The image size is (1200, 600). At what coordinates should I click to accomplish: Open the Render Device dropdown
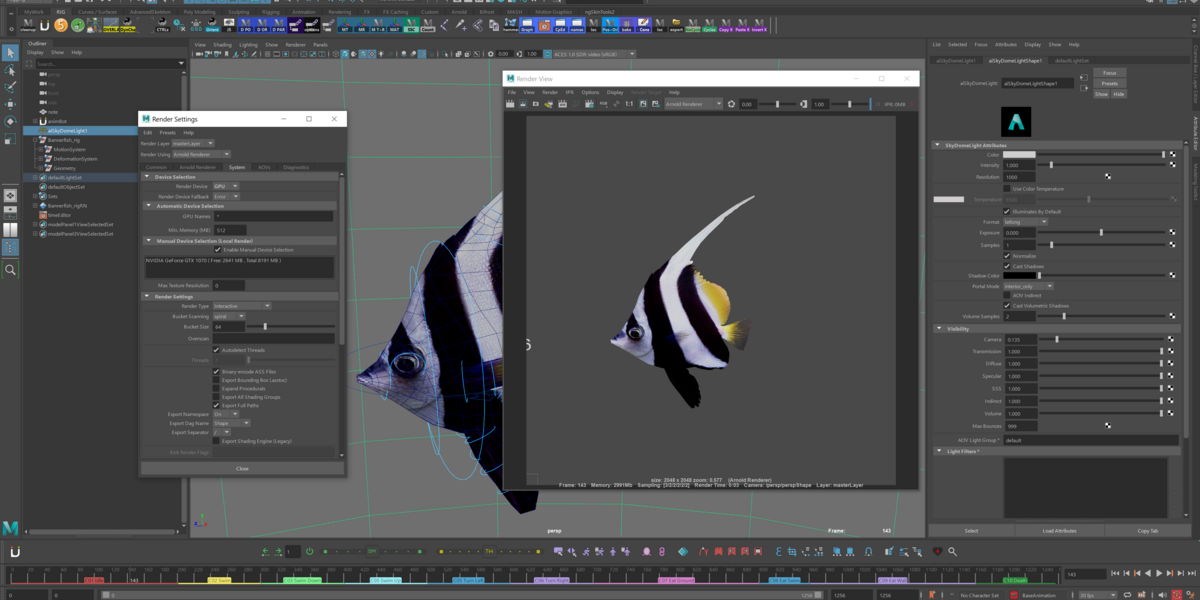pos(225,186)
